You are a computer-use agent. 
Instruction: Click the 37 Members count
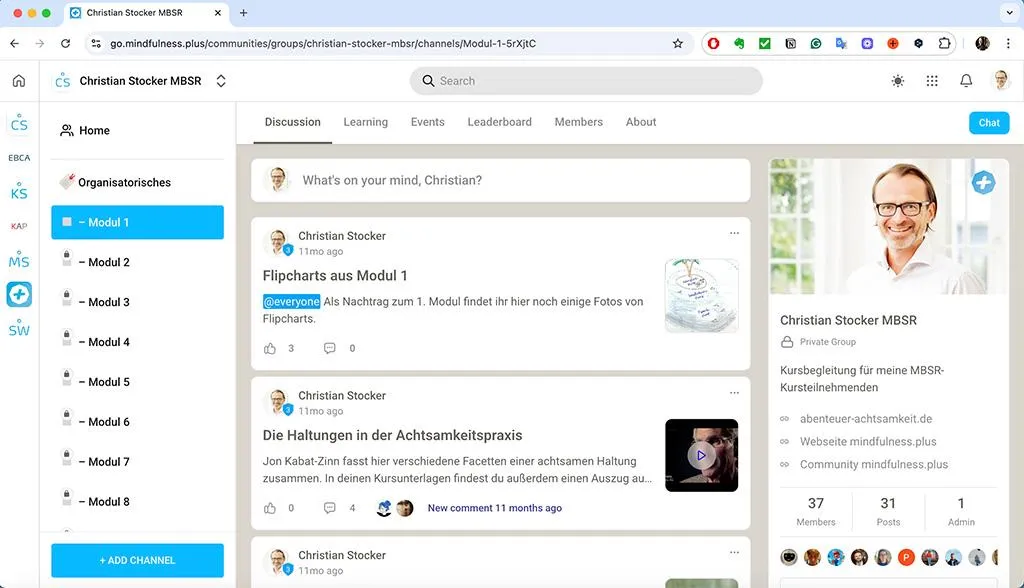[x=816, y=511]
